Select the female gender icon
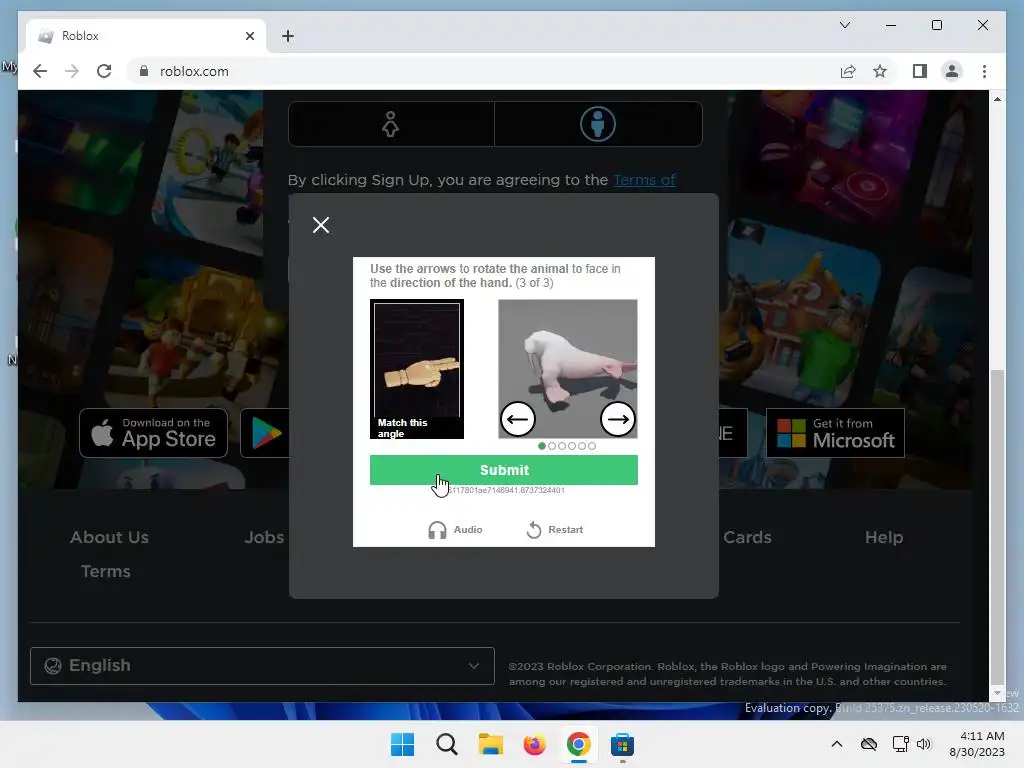The width and height of the screenshot is (1024, 768). tap(391, 124)
